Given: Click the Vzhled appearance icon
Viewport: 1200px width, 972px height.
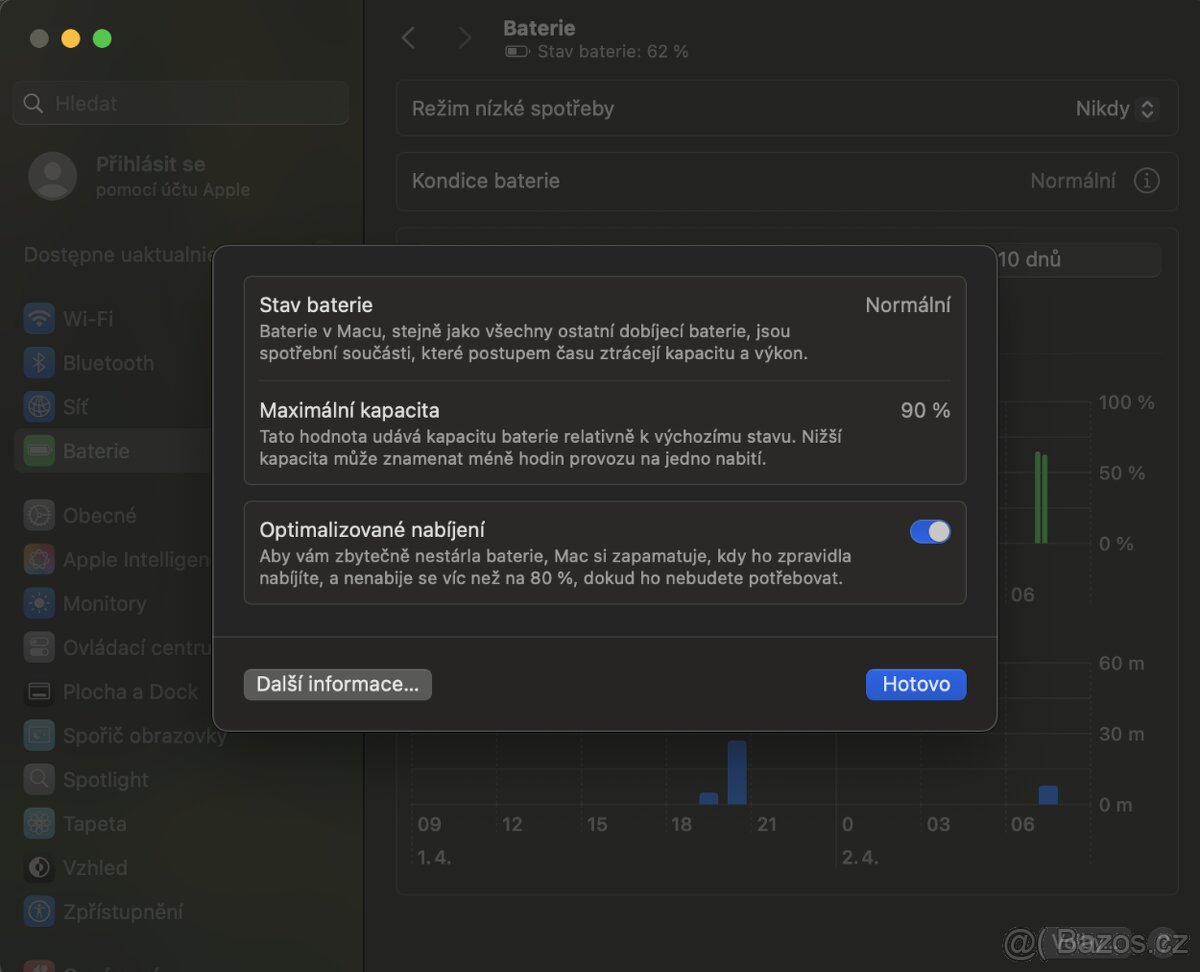Looking at the screenshot, I should pos(39,868).
